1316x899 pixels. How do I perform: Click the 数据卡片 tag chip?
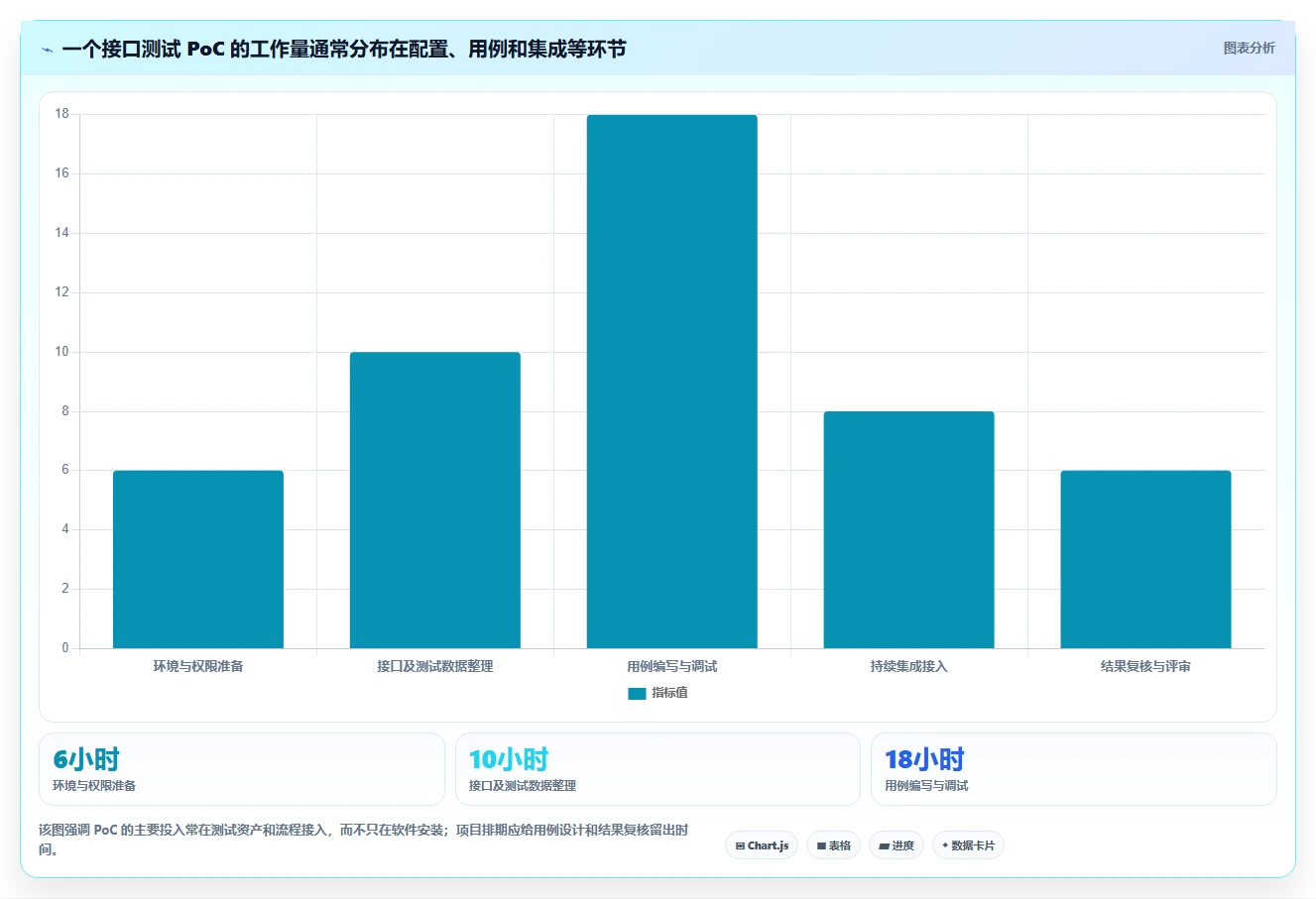pyautogui.click(x=968, y=845)
